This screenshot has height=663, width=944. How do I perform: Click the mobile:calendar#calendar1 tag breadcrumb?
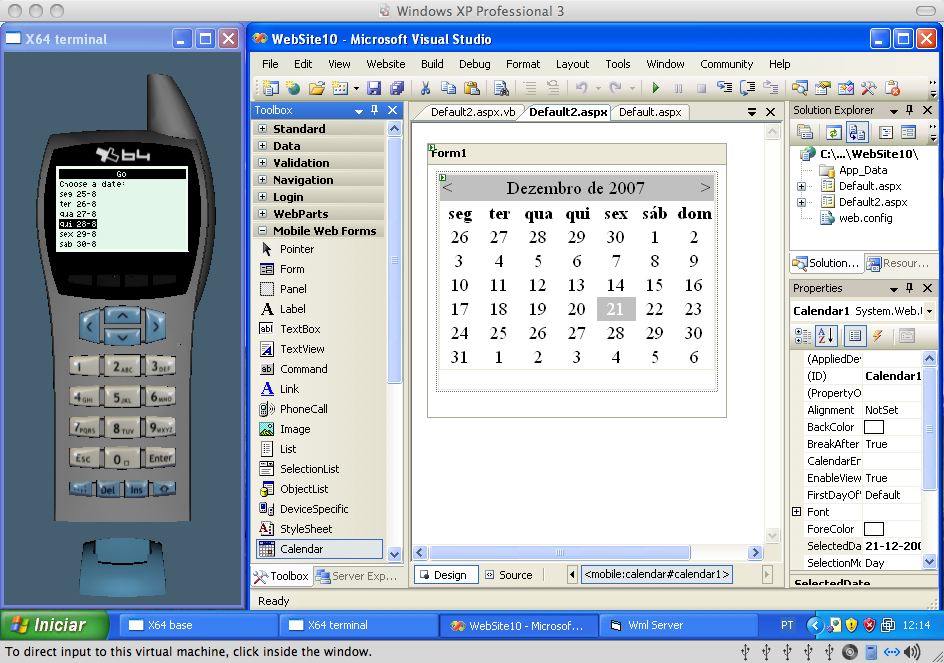(x=657, y=574)
